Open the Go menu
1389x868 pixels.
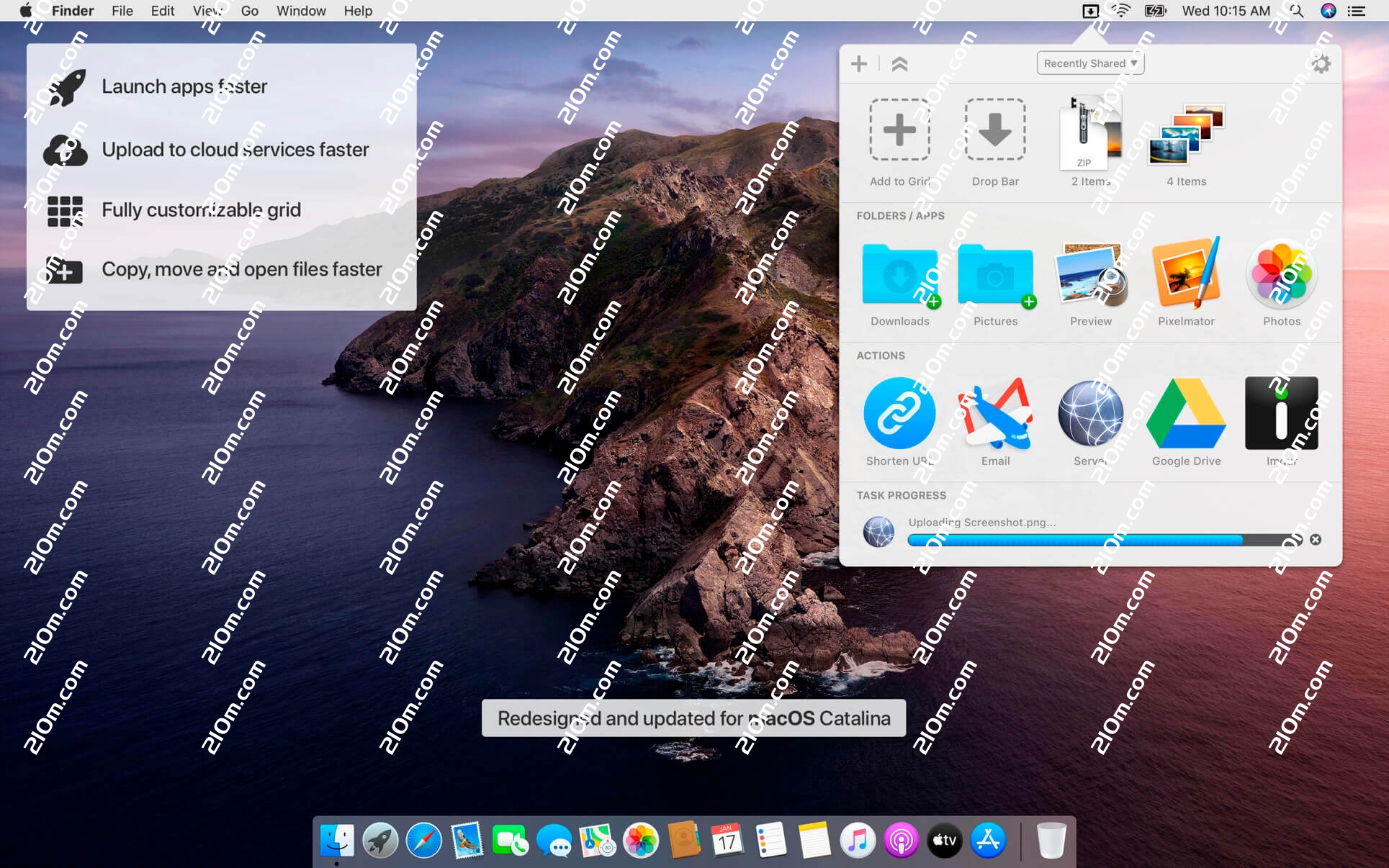249,11
